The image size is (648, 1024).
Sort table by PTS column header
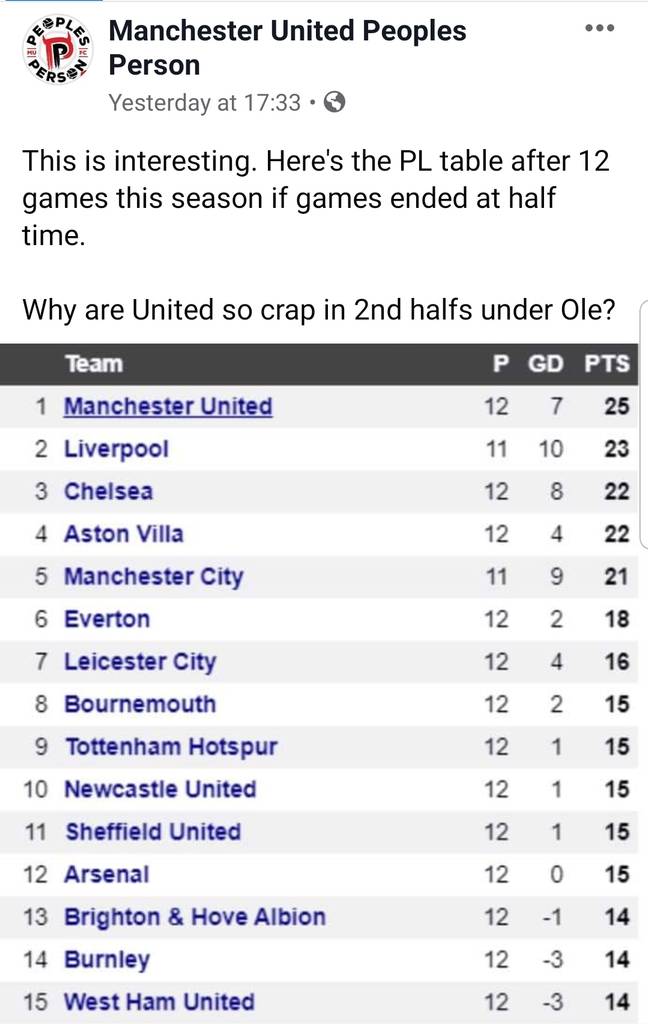(x=607, y=364)
